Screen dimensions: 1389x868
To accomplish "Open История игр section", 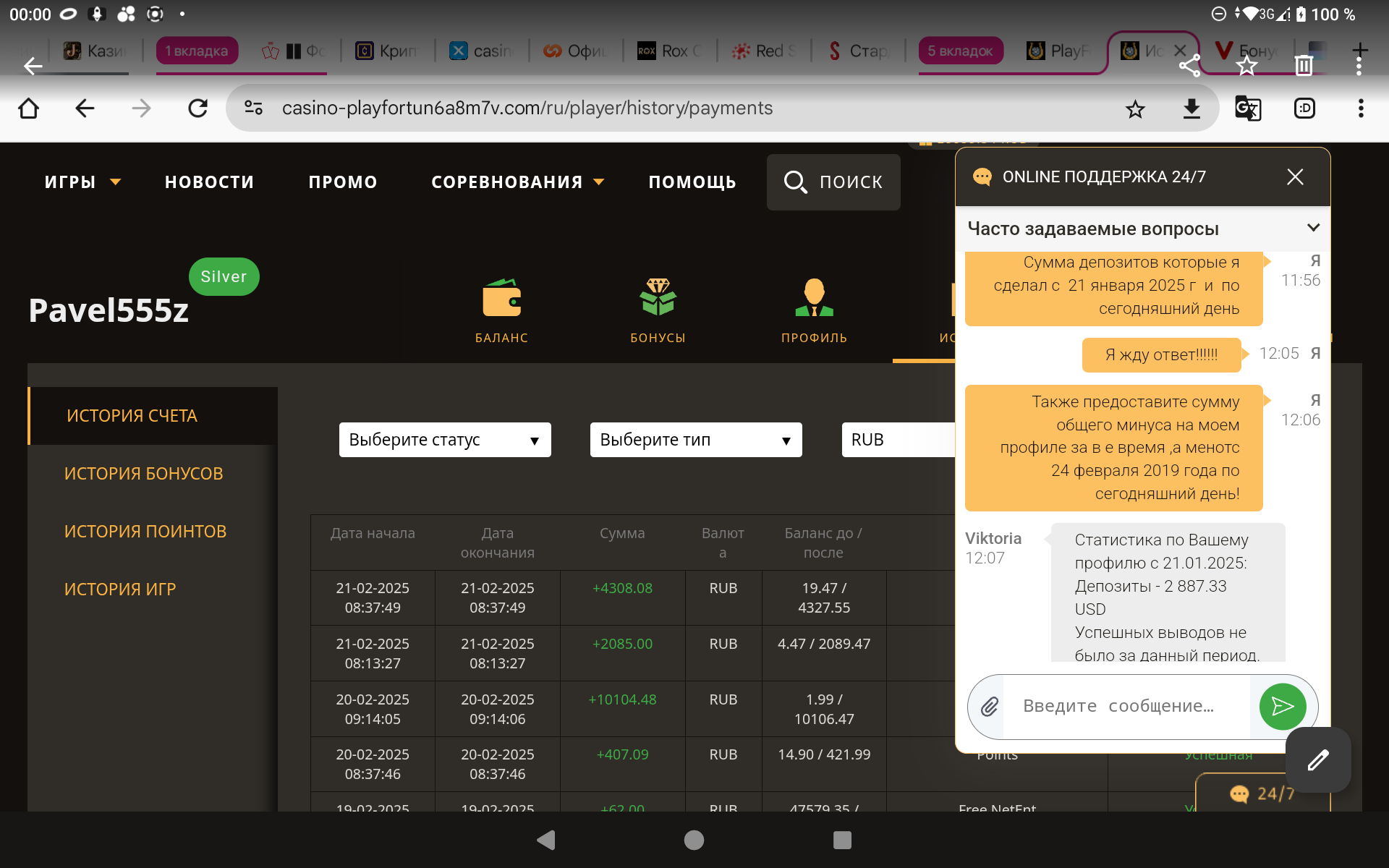I will click(x=120, y=590).
